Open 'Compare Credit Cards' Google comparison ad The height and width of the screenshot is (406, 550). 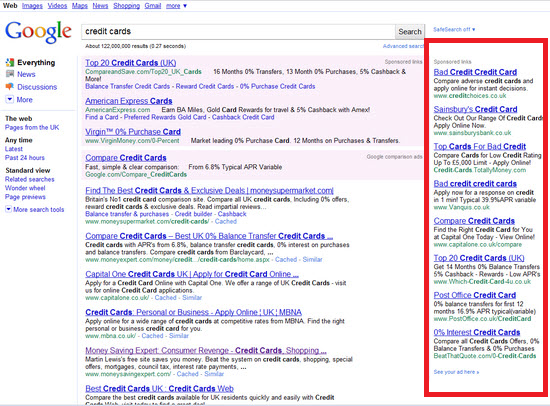coord(126,158)
